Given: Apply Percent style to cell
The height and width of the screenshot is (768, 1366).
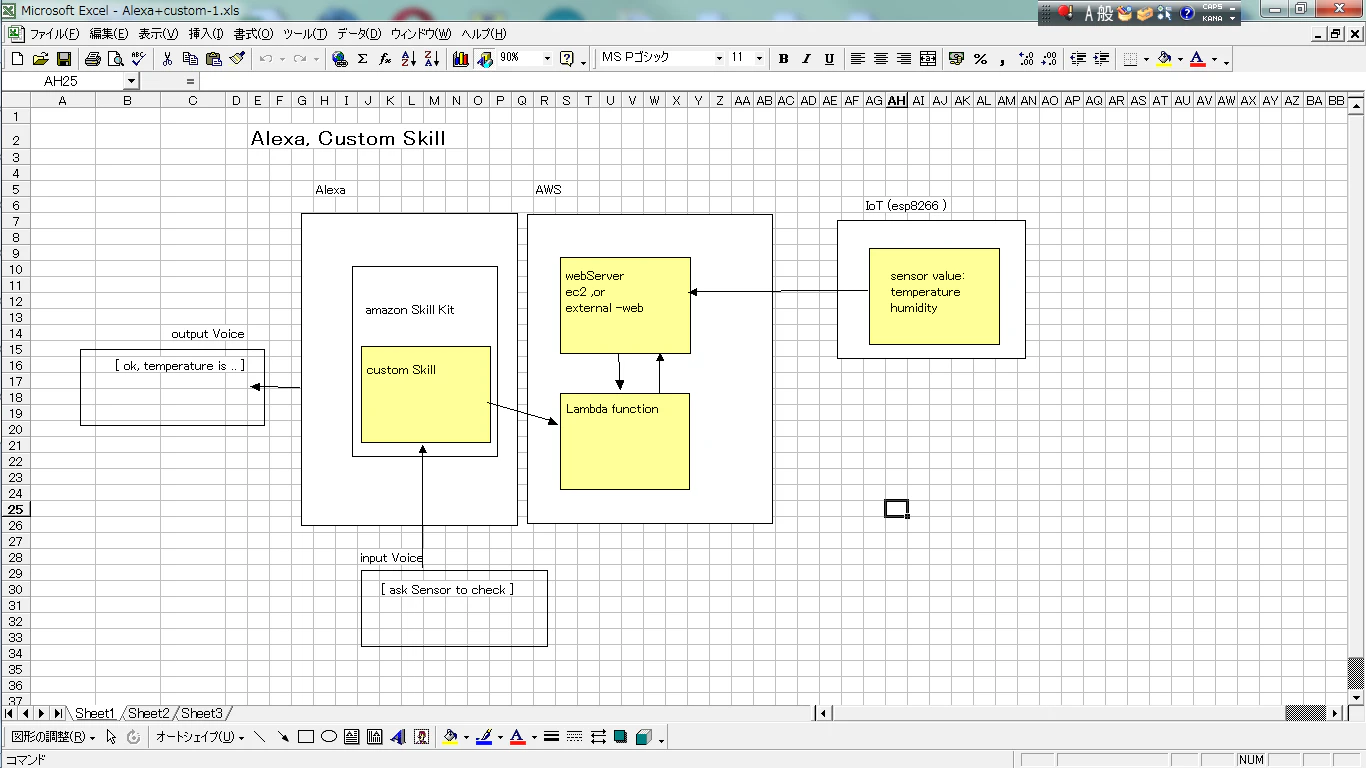Looking at the screenshot, I should 980,59.
